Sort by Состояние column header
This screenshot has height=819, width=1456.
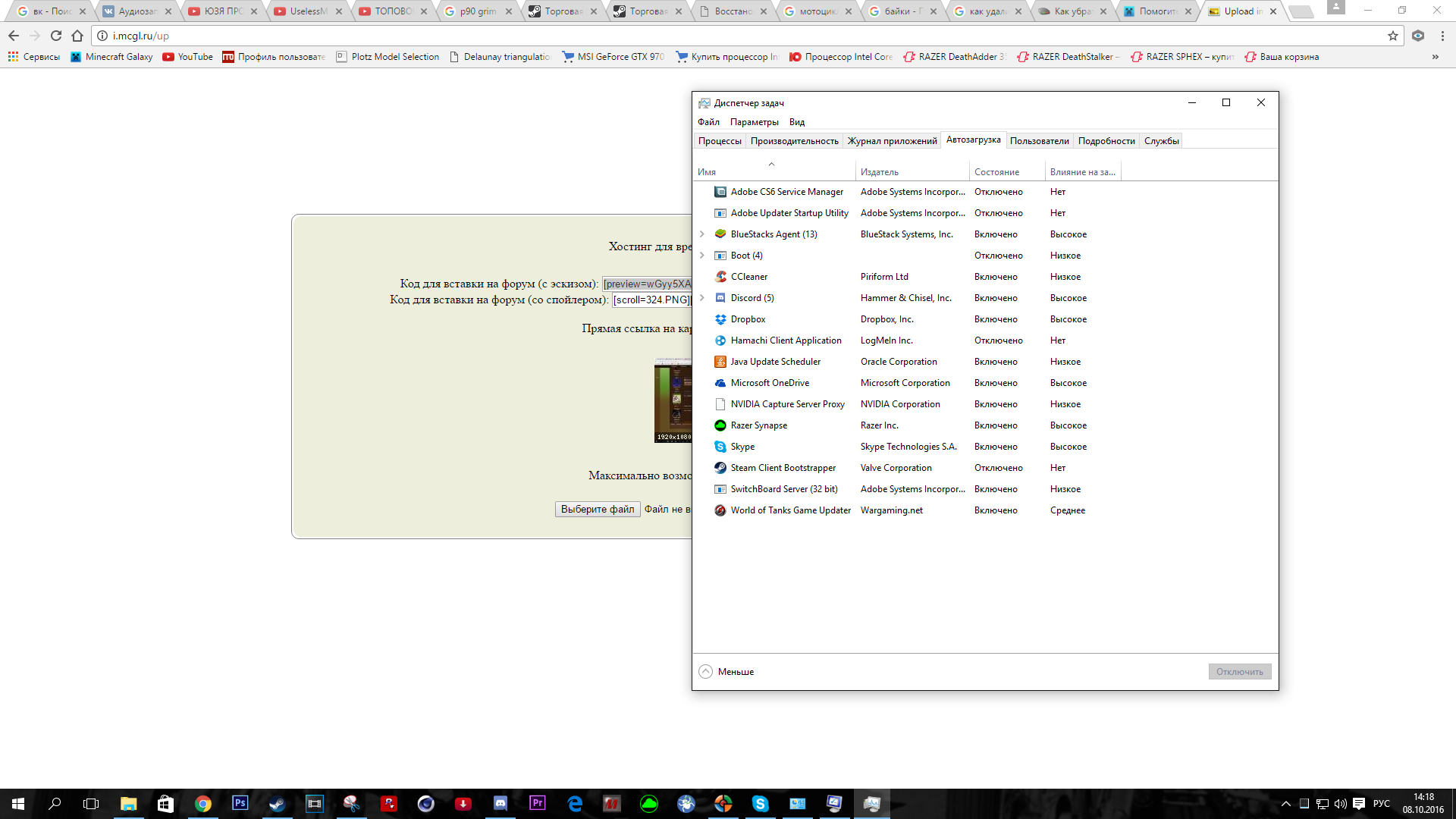(x=996, y=172)
